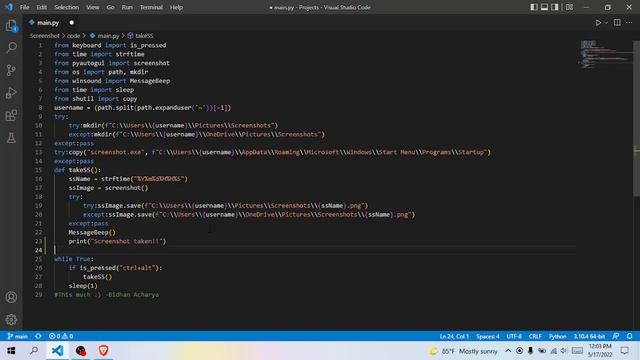Image resolution: width=640 pixels, height=360 pixels.
Task: Click the MessageBeep() call on line 22
Action: point(92,232)
